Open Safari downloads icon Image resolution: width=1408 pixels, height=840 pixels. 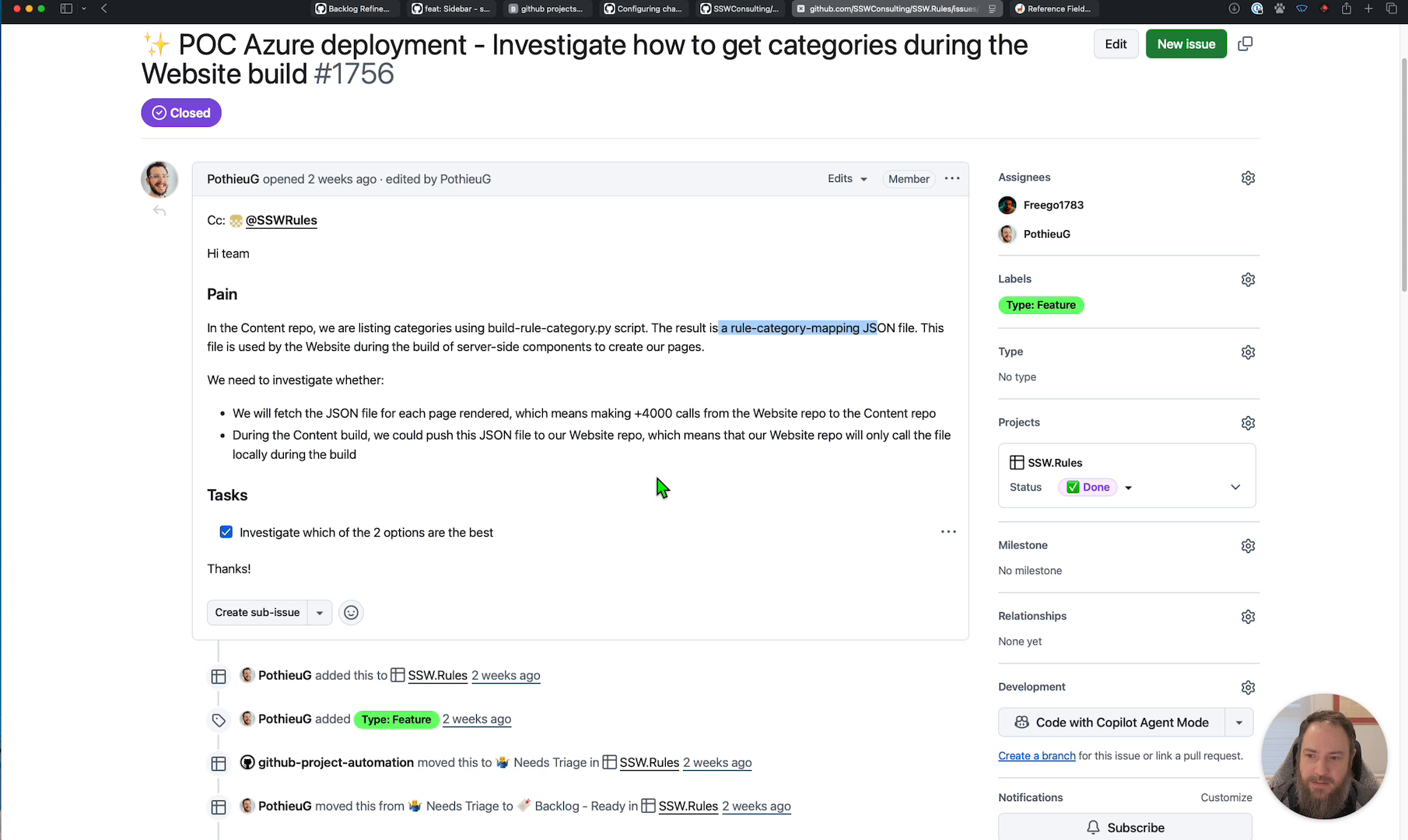(1234, 9)
